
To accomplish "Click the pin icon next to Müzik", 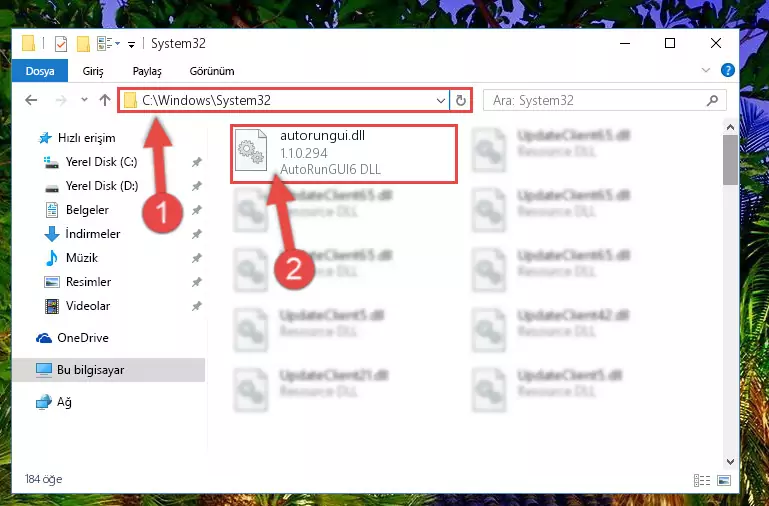I will [x=197, y=258].
